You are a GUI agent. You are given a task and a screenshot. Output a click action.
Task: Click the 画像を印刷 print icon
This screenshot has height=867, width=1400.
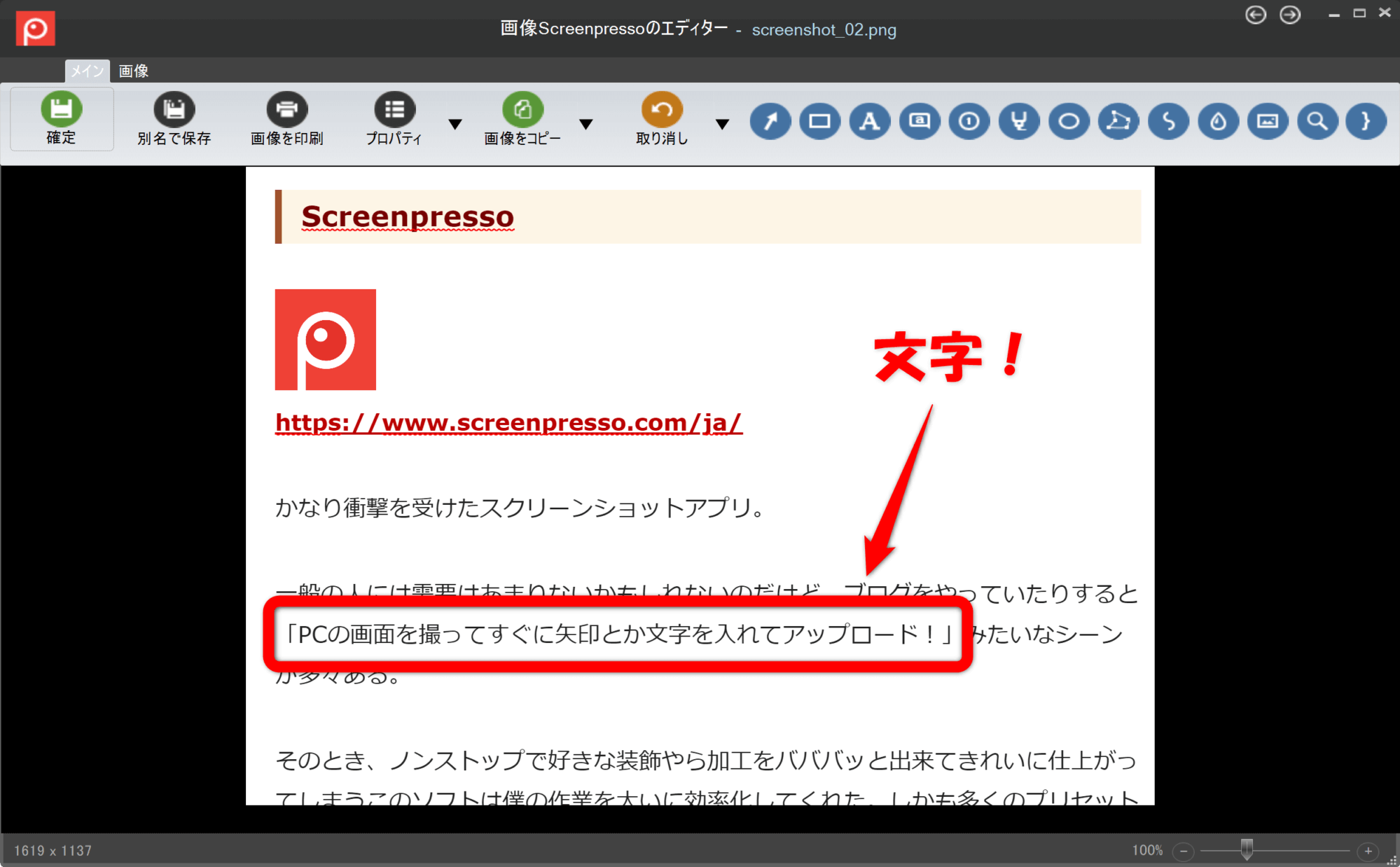click(287, 109)
